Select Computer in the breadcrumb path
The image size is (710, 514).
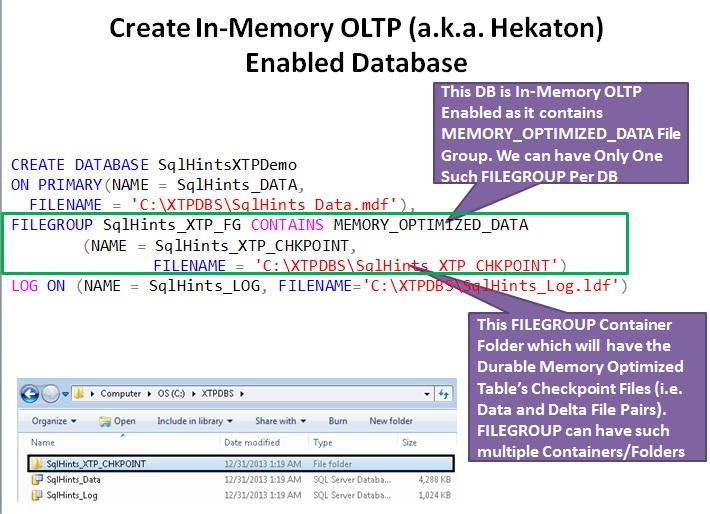119,394
